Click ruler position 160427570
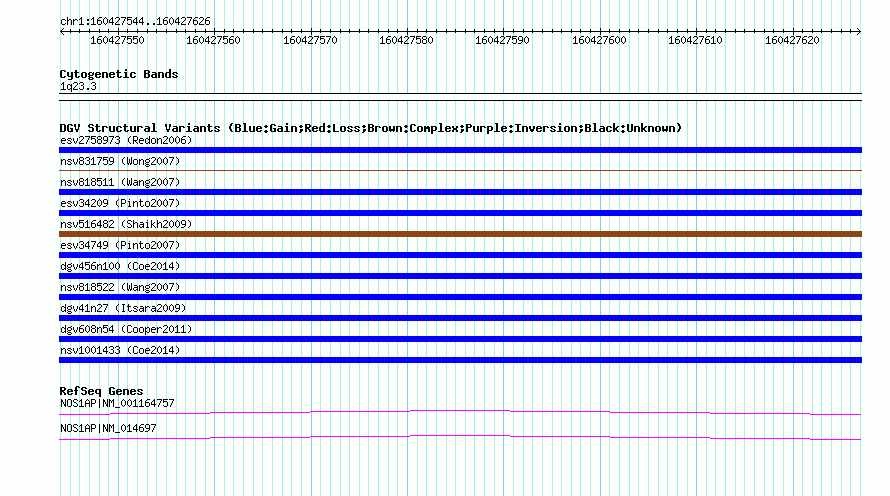The image size is (890, 496). pos(310,40)
